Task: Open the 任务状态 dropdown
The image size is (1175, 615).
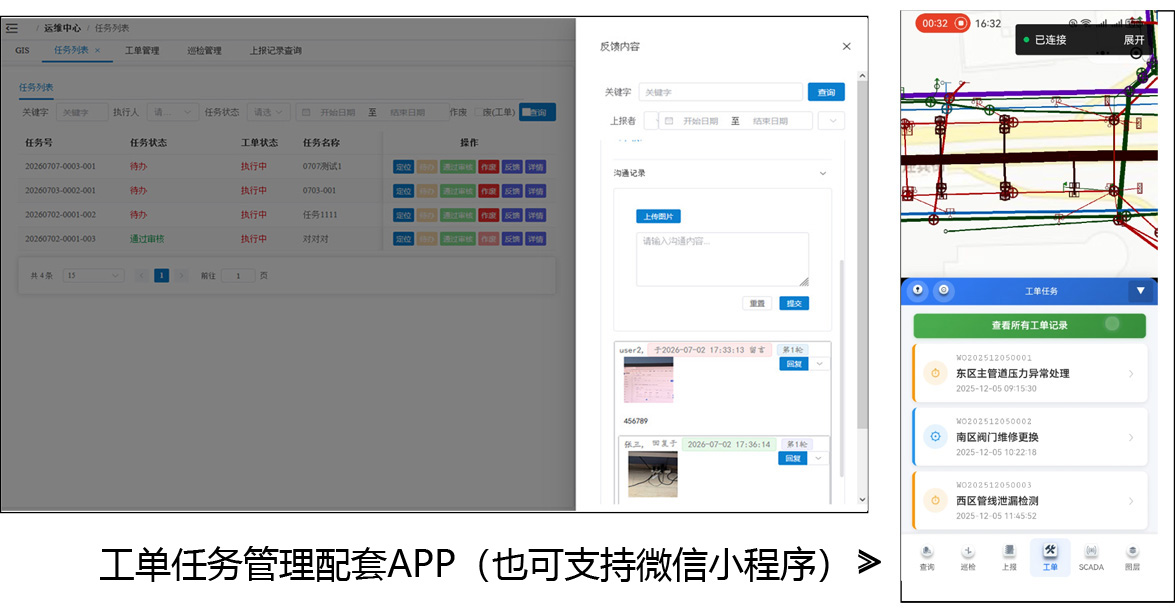Action: coord(268,112)
